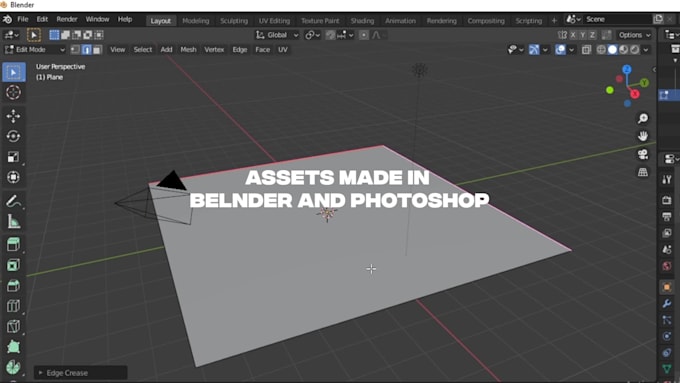Click the Scene name field
Screen dimensions: 680x383
[x=617, y=20]
